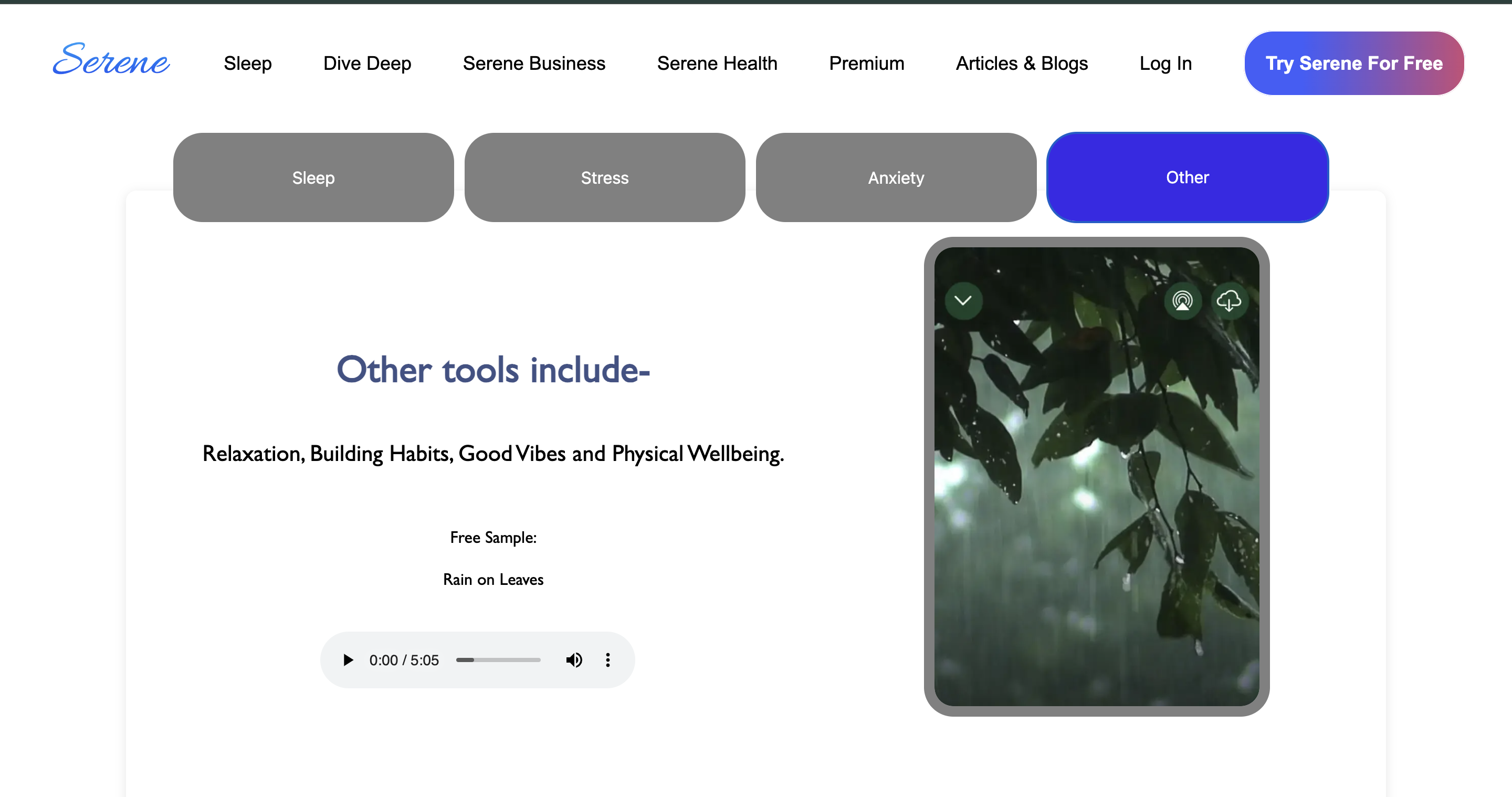
Task: Toggle the Serene Health menu option
Action: [x=717, y=63]
